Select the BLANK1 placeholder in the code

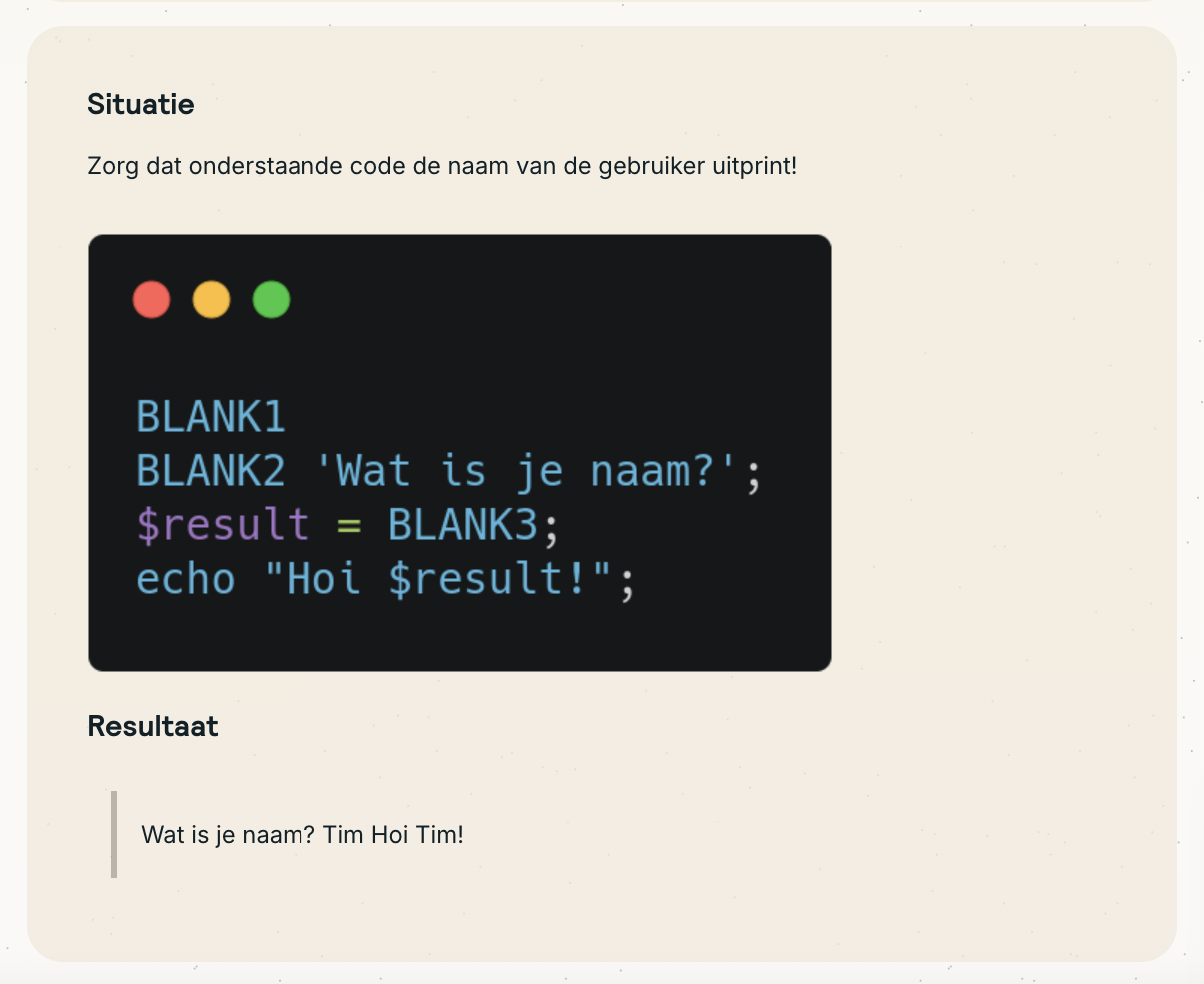pyautogui.click(x=211, y=417)
